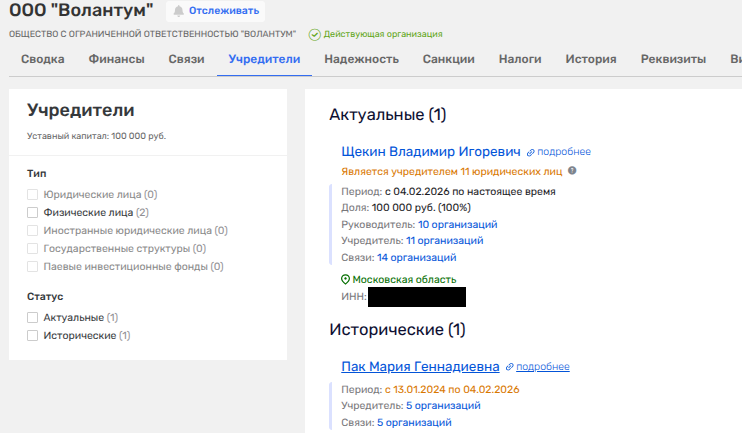Image resolution: width=742 pixels, height=433 pixels.
Task: Click the bell icon in Отслеживать button
Action: pyautogui.click(x=179, y=11)
